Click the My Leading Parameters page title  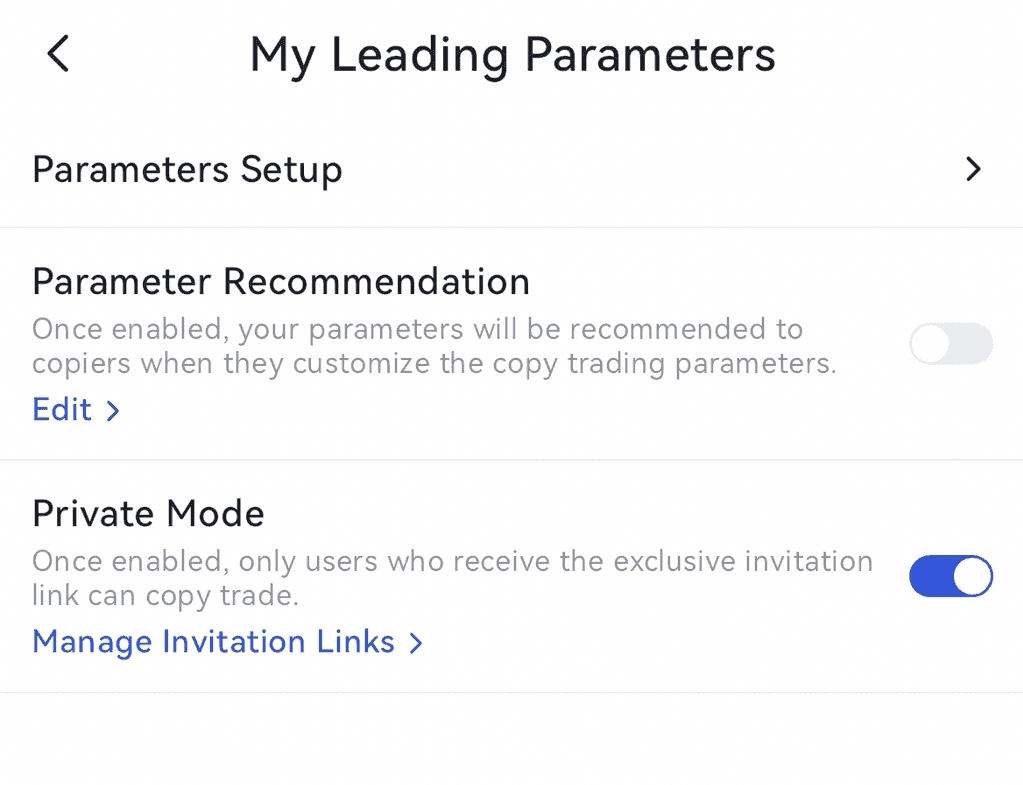(x=512, y=55)
